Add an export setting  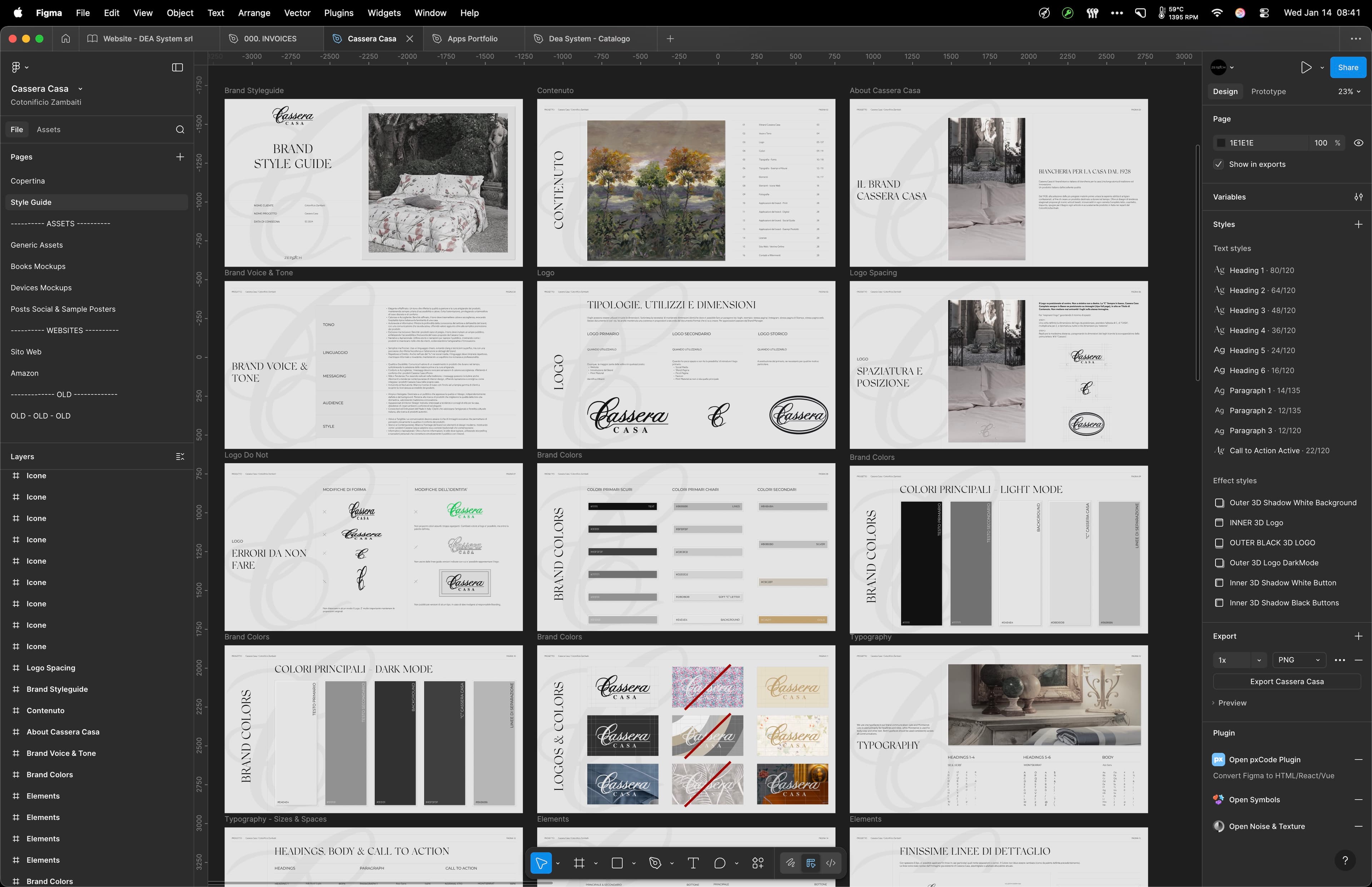1358,636
